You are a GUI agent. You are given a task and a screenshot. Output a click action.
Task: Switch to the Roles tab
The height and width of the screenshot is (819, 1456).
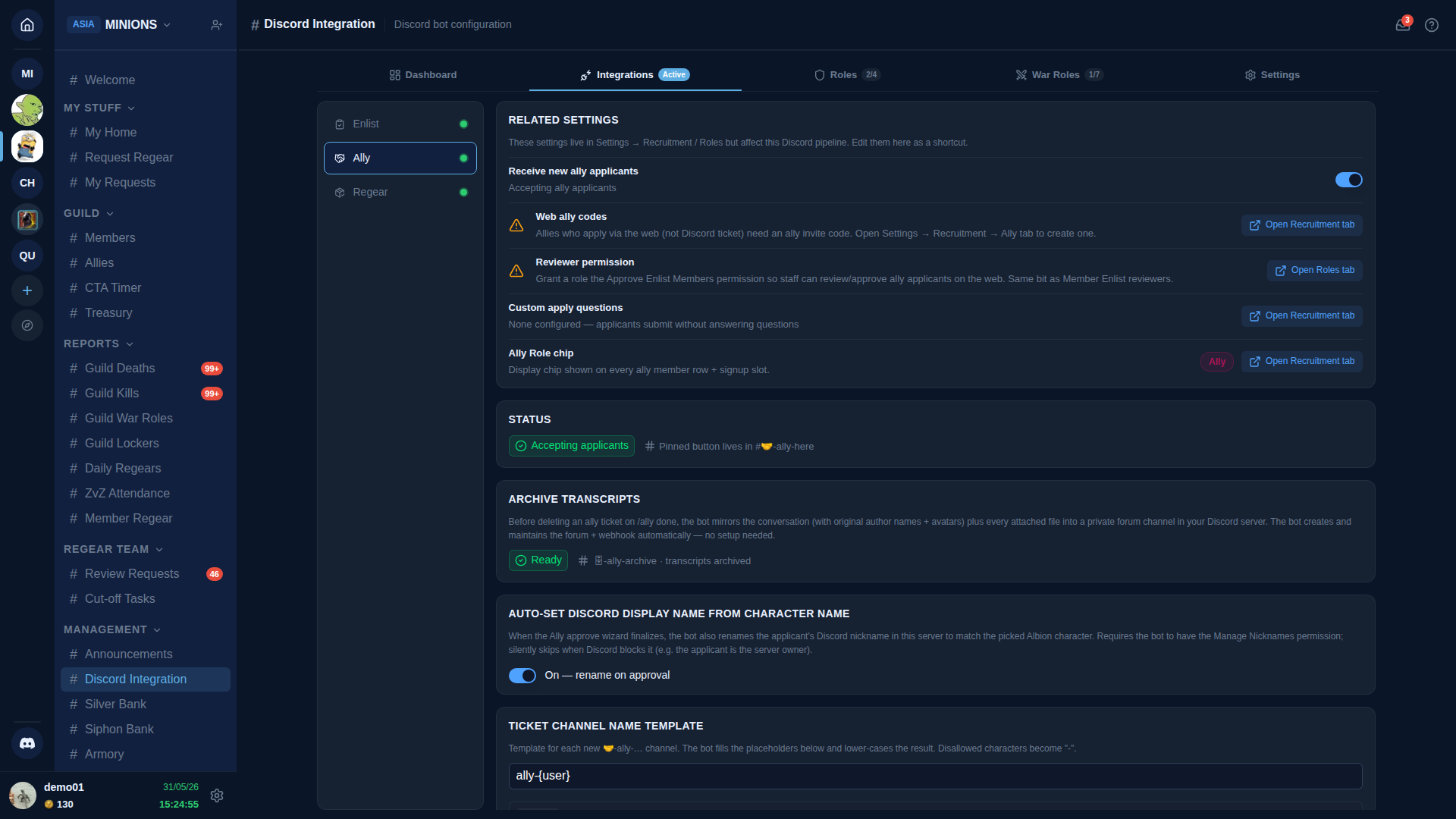848,75
